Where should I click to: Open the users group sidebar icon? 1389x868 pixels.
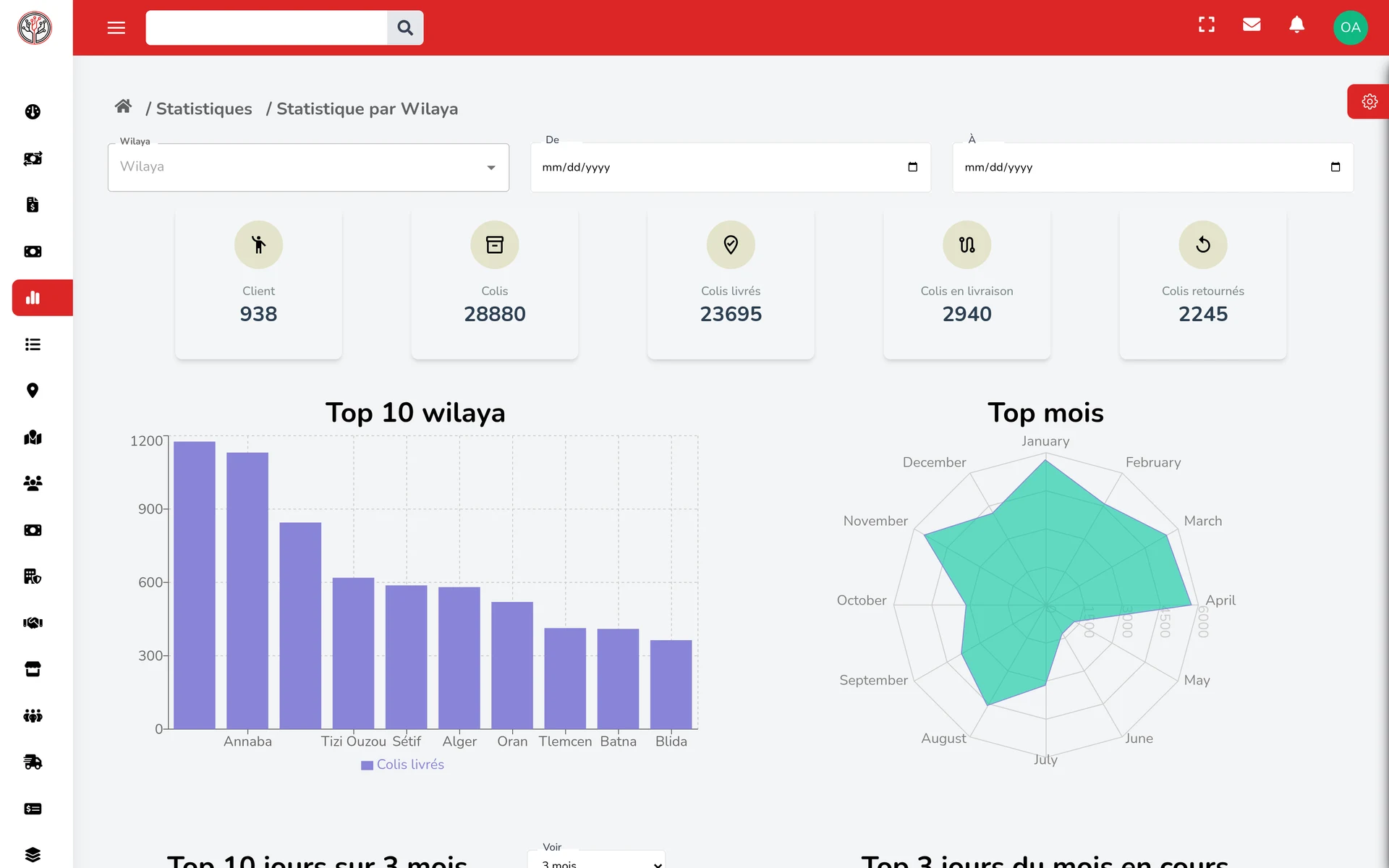point(33,483)
